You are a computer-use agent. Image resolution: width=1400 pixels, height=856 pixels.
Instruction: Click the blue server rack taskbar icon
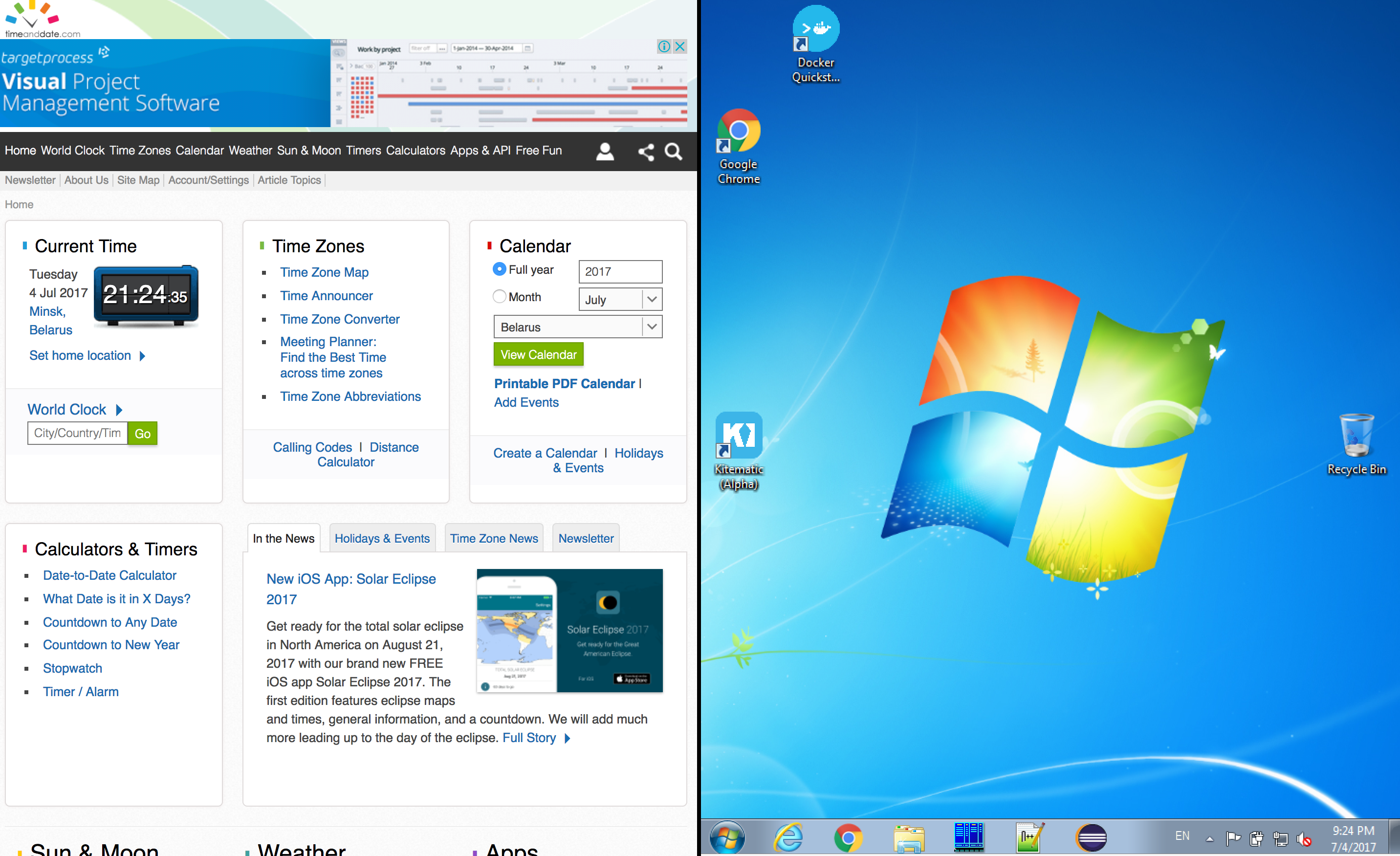coord(969,837)
